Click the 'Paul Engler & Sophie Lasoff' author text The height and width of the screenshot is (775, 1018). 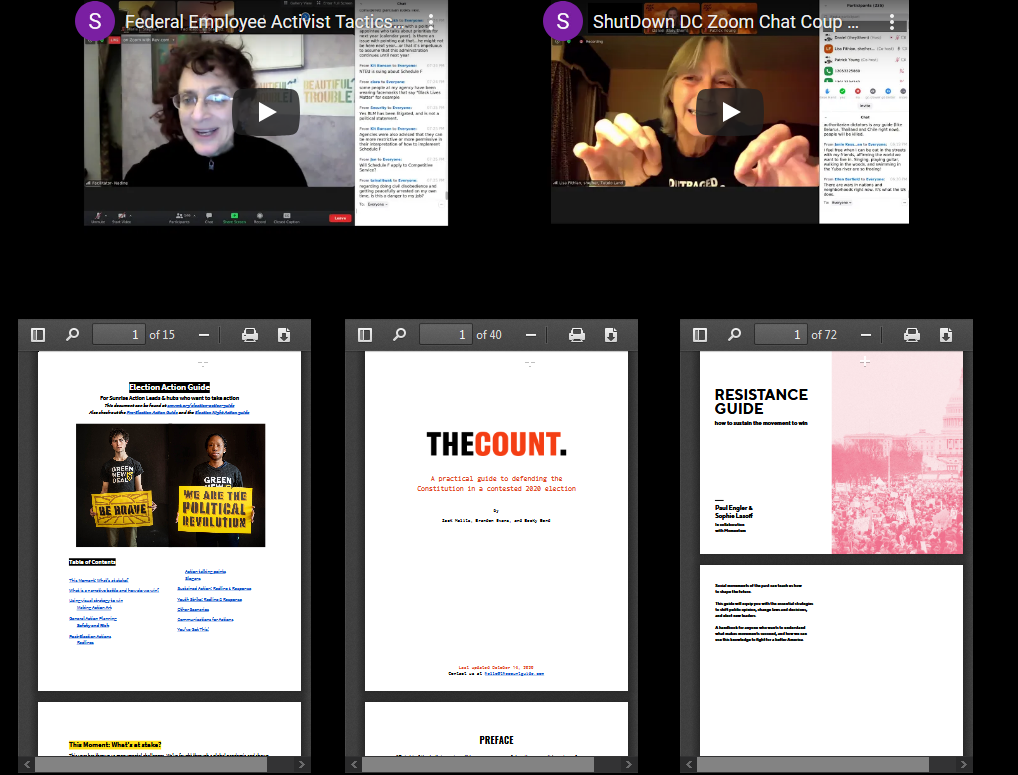[x=734, y=511]
